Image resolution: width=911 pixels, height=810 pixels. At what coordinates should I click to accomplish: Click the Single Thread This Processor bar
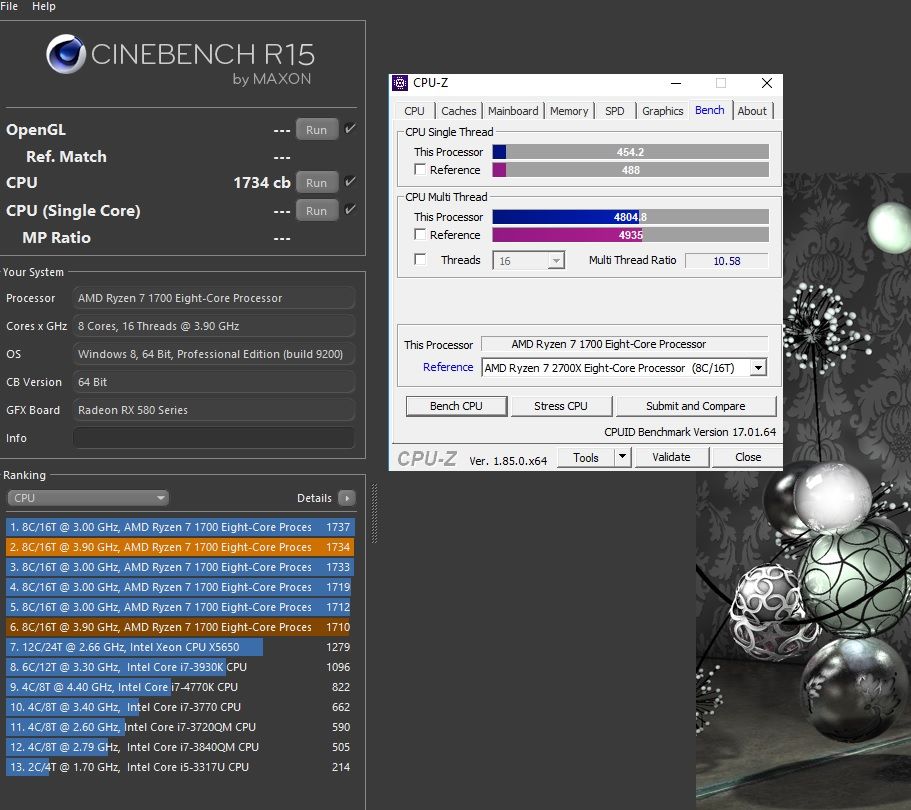click(630, 152)
